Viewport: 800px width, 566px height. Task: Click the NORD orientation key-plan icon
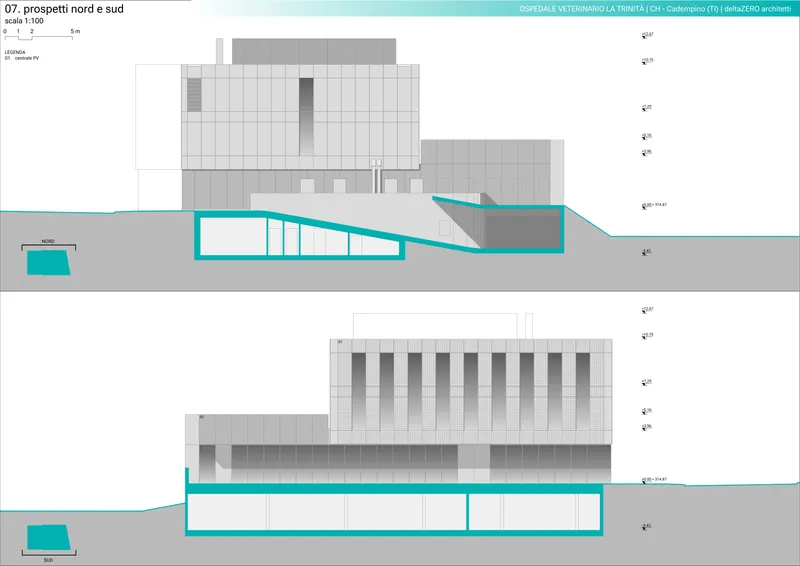(x=48, y=262)
